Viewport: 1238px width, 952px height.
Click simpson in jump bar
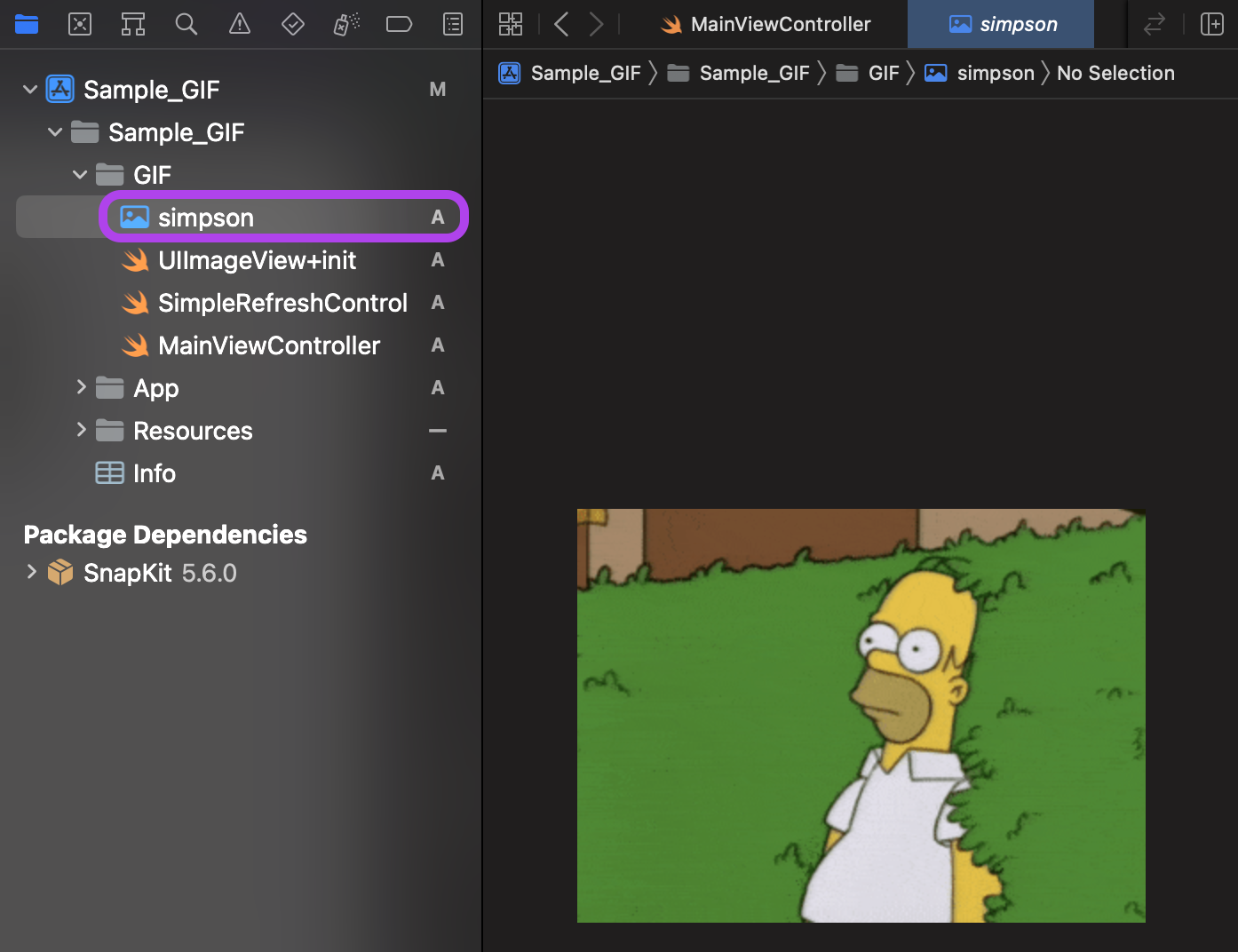tap(980, 73)
